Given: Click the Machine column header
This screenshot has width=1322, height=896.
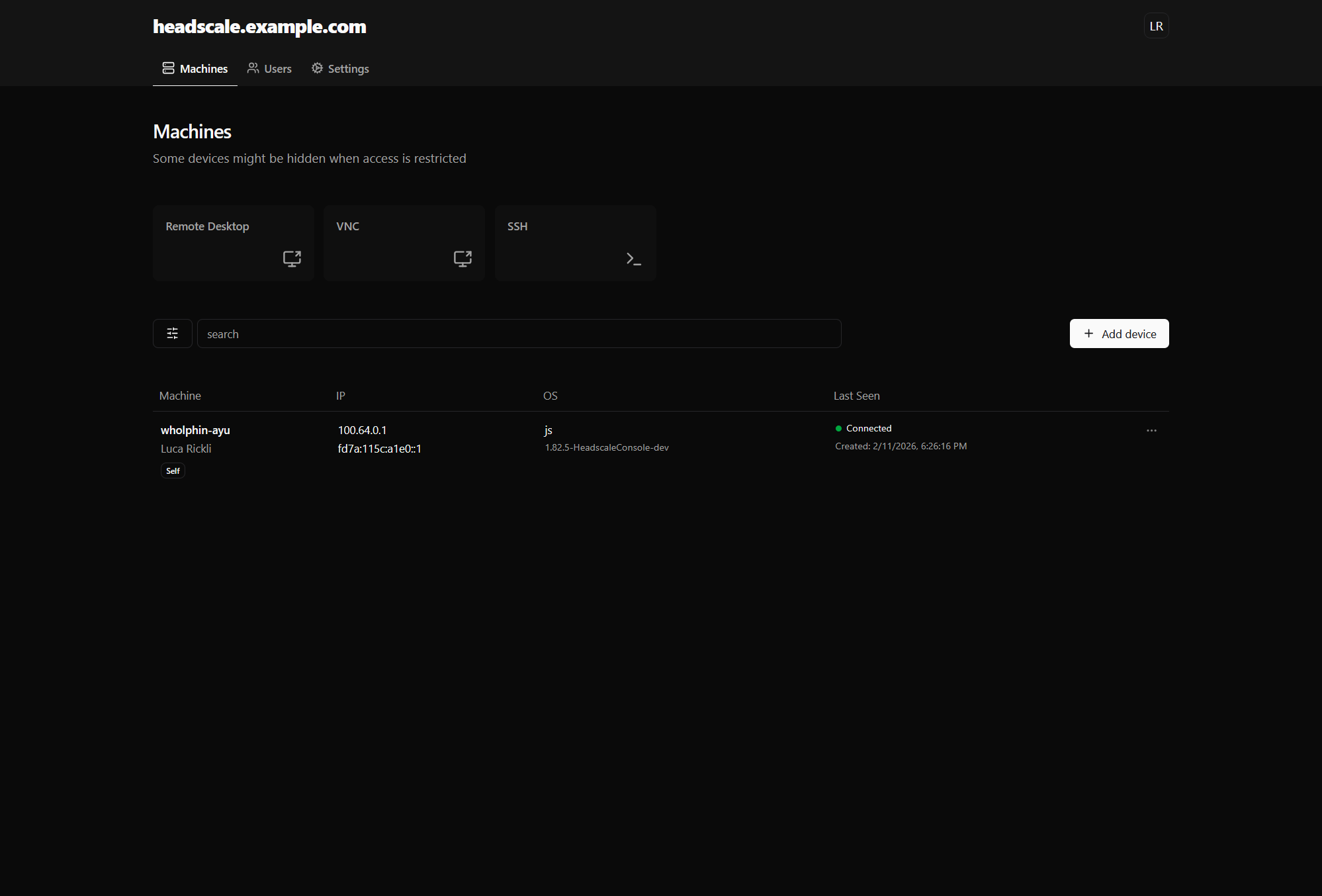Looking at the screenshot, I should point(180,396).
